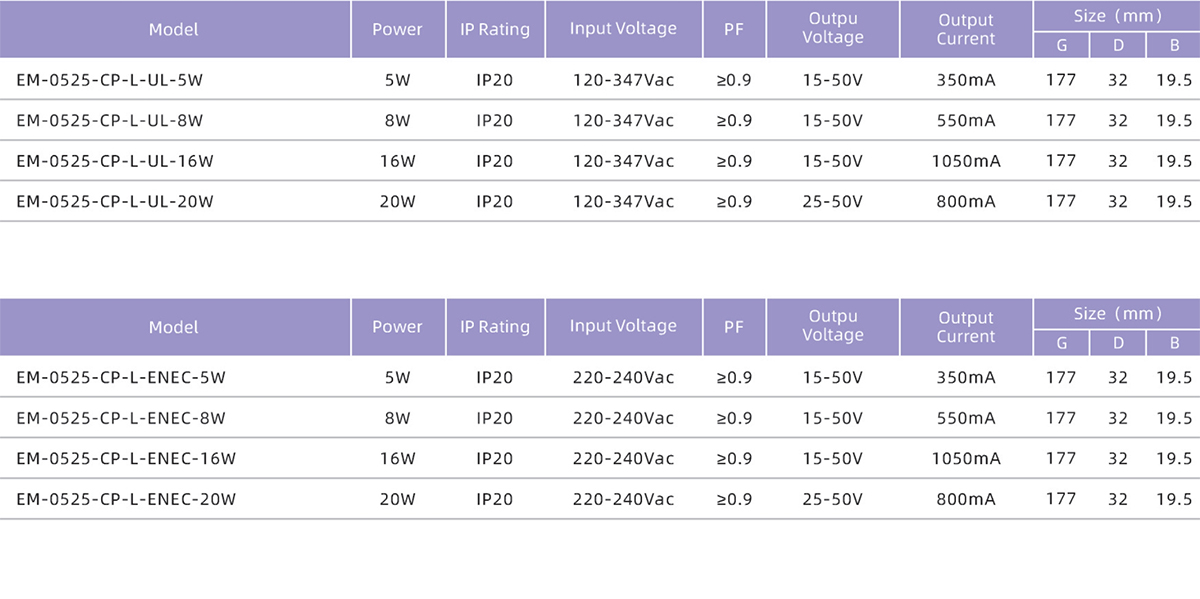
Task: Click the Input Voltage header of the ENEC table
Action: coord(623,326)
